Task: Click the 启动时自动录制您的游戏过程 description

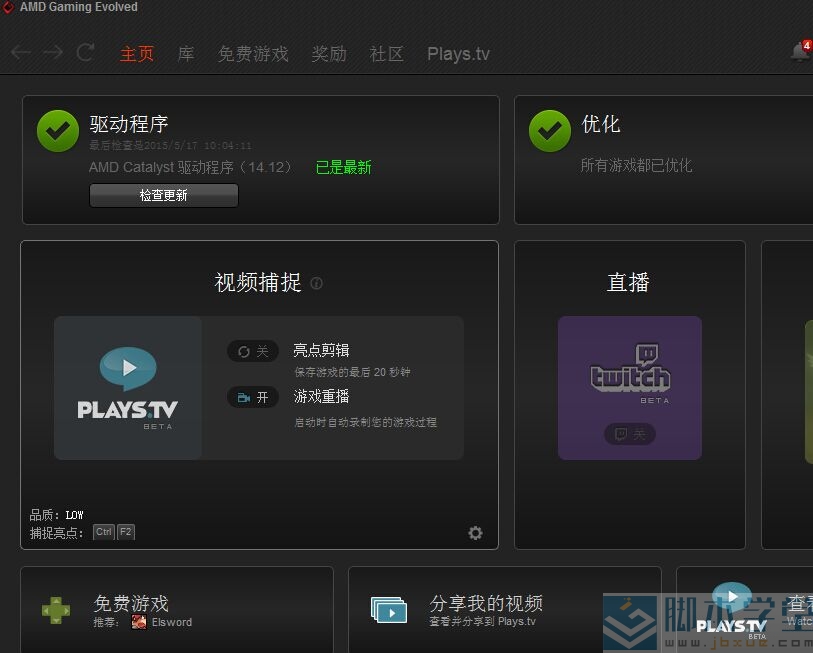Action: click(366, 422)
